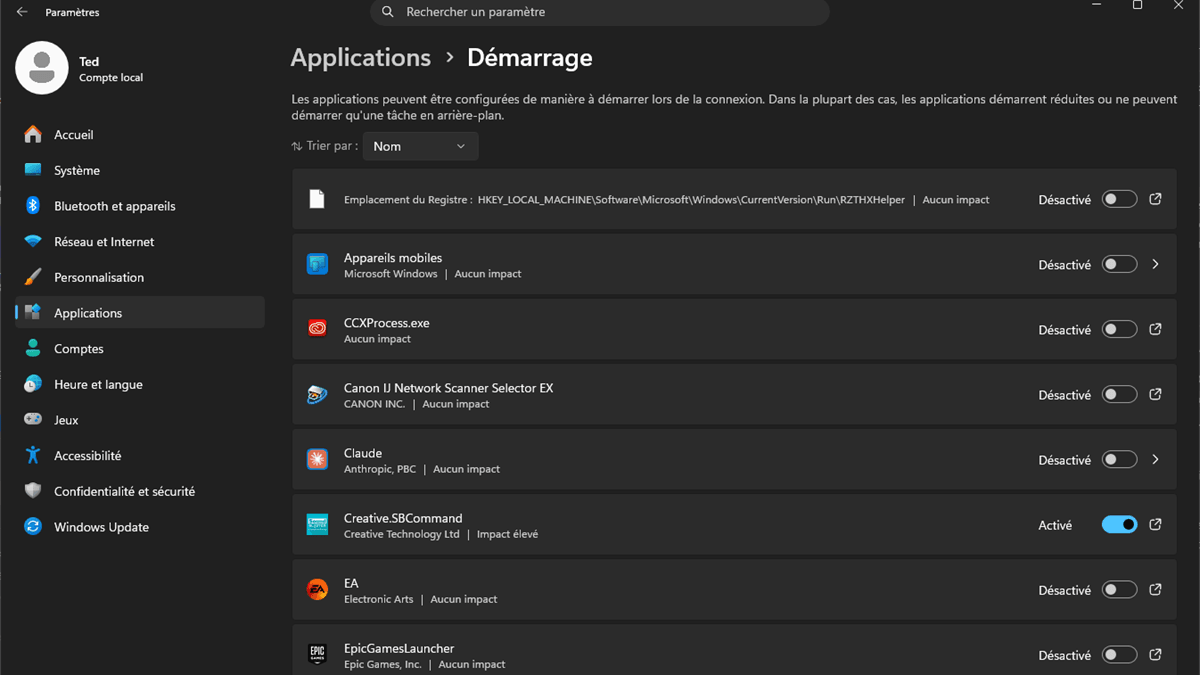This screenshot has height=675, width=1200.
Task: Click the Creative.SBCommand app icon
Action: [x=317, y=525]
